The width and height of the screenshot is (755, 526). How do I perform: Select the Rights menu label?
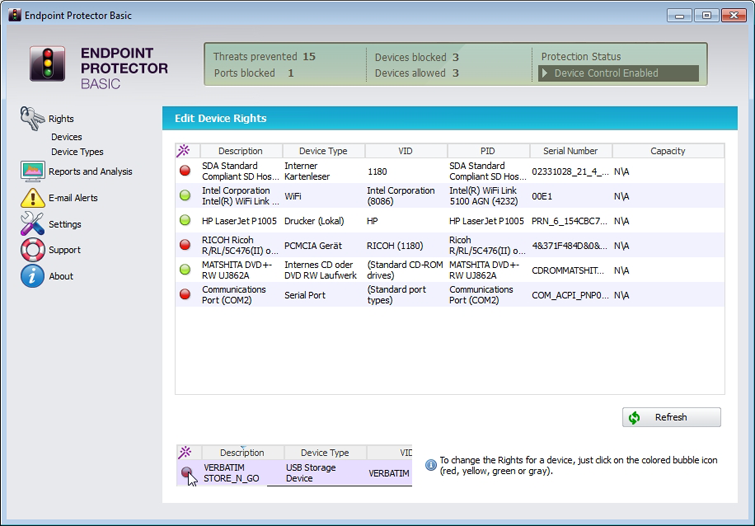pyautogui.click(x=61, y=118)
